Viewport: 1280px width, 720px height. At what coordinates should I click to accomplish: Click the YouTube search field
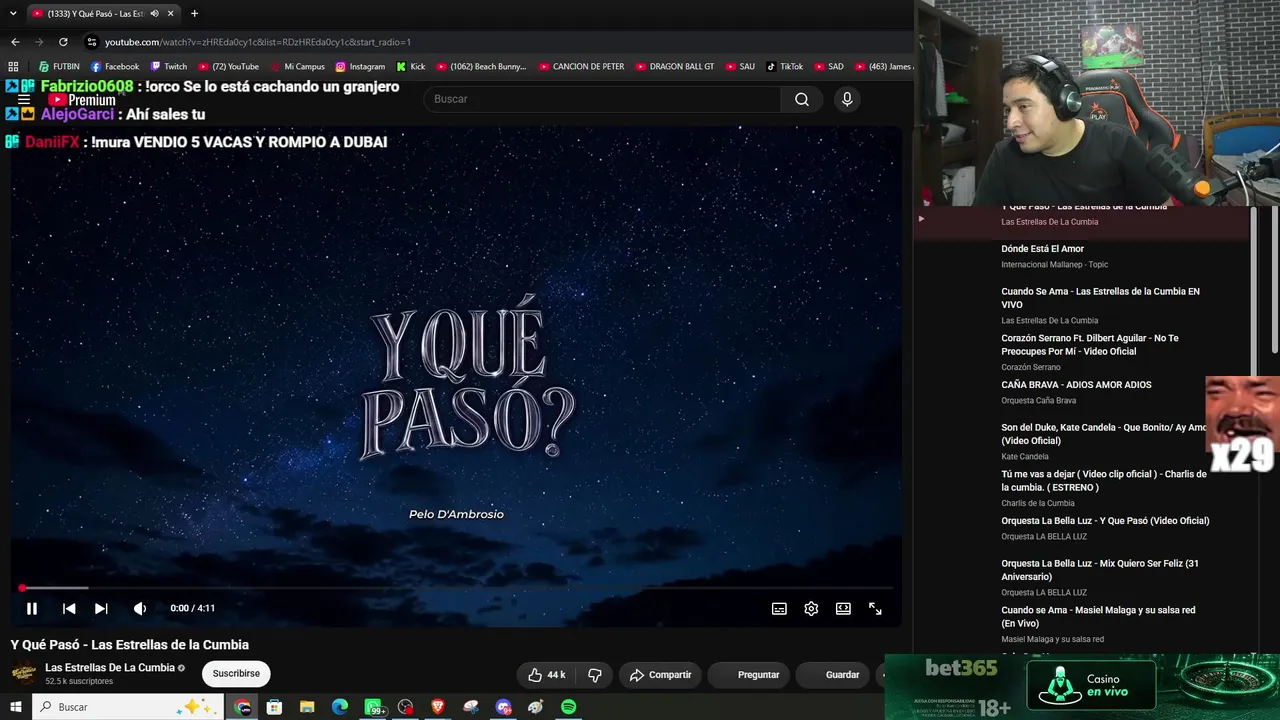[x=603, y=99]
